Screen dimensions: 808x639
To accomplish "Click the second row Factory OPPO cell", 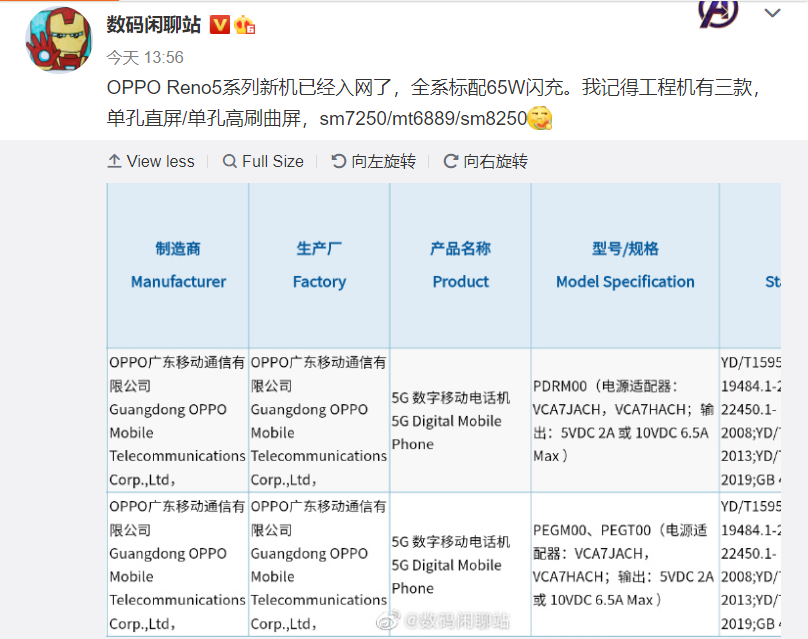I will coord(319,565).
